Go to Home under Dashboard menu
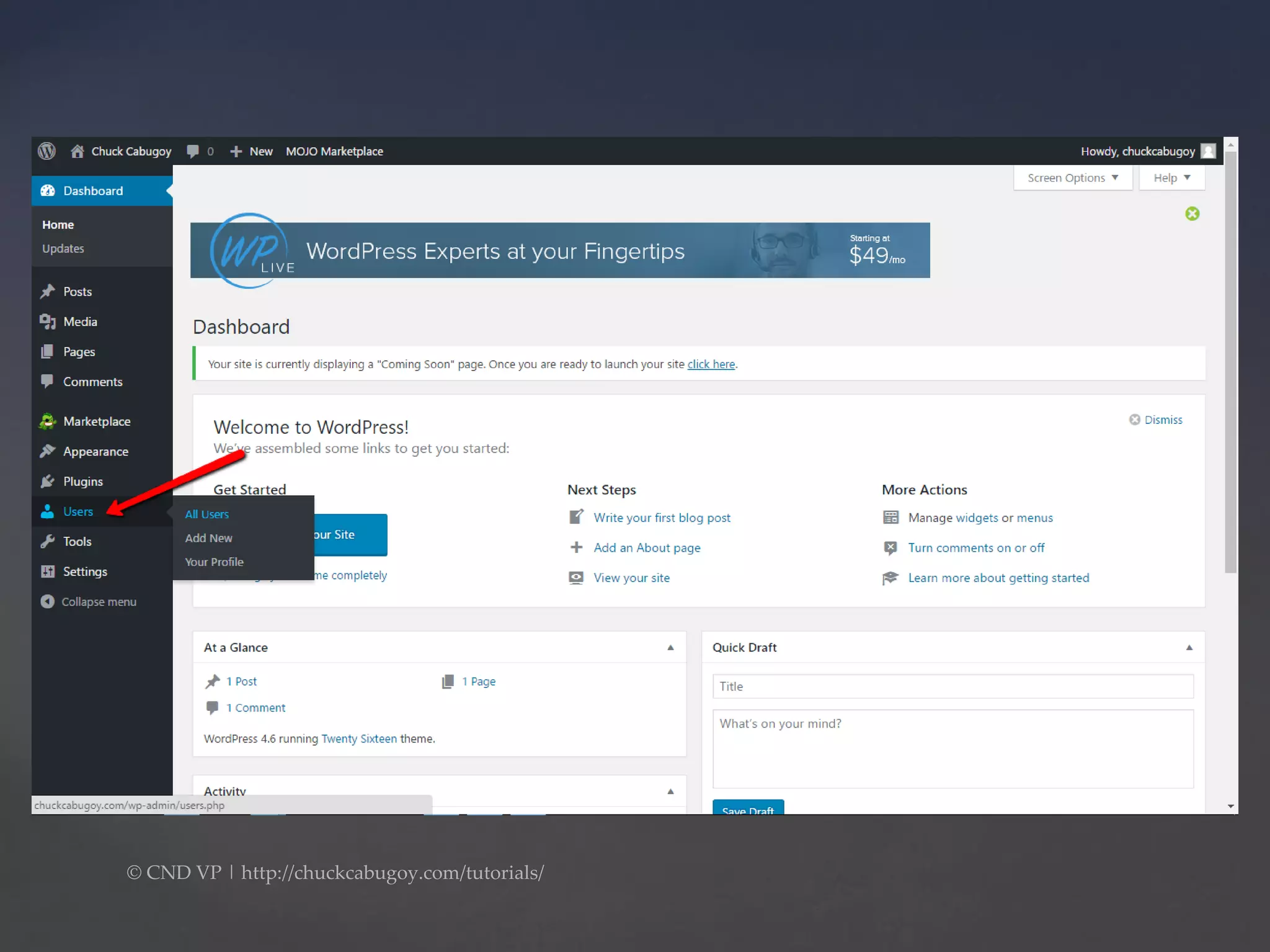The height and width of the screenshot is (952, 1270). coord(58,224)
